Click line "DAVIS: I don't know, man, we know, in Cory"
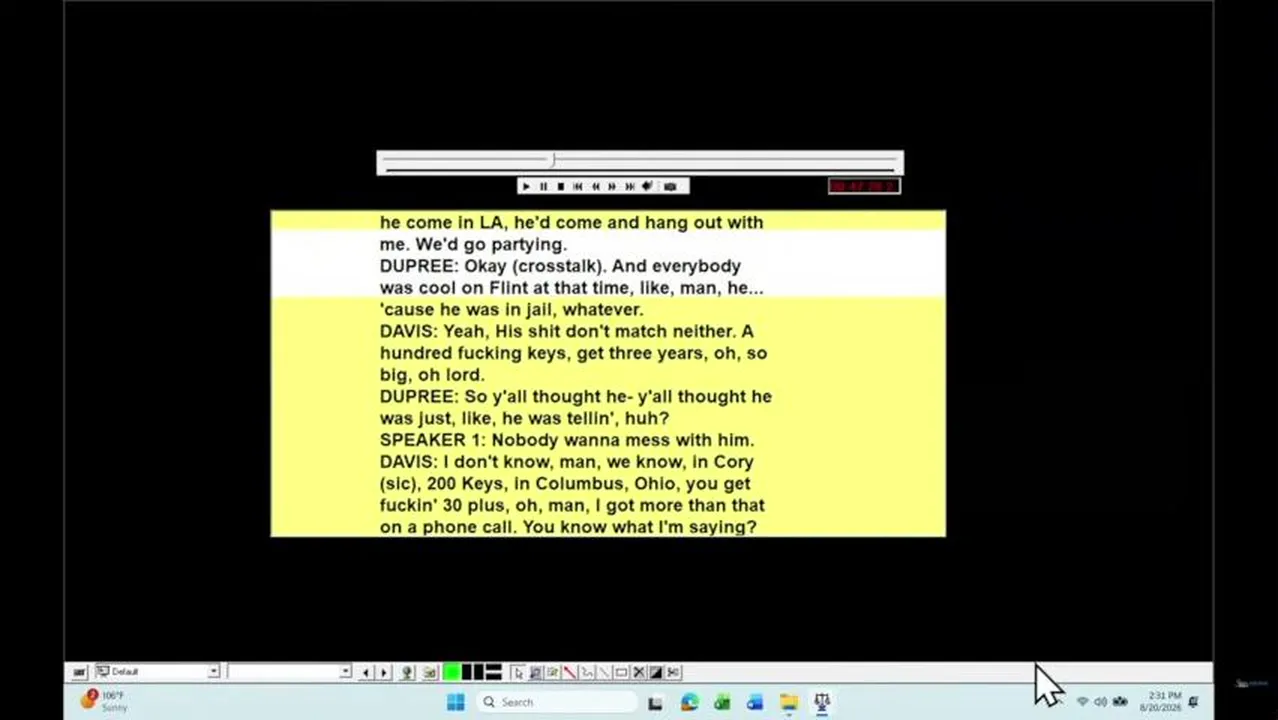This screenshot has width=1278, height=720. [567, 462]
